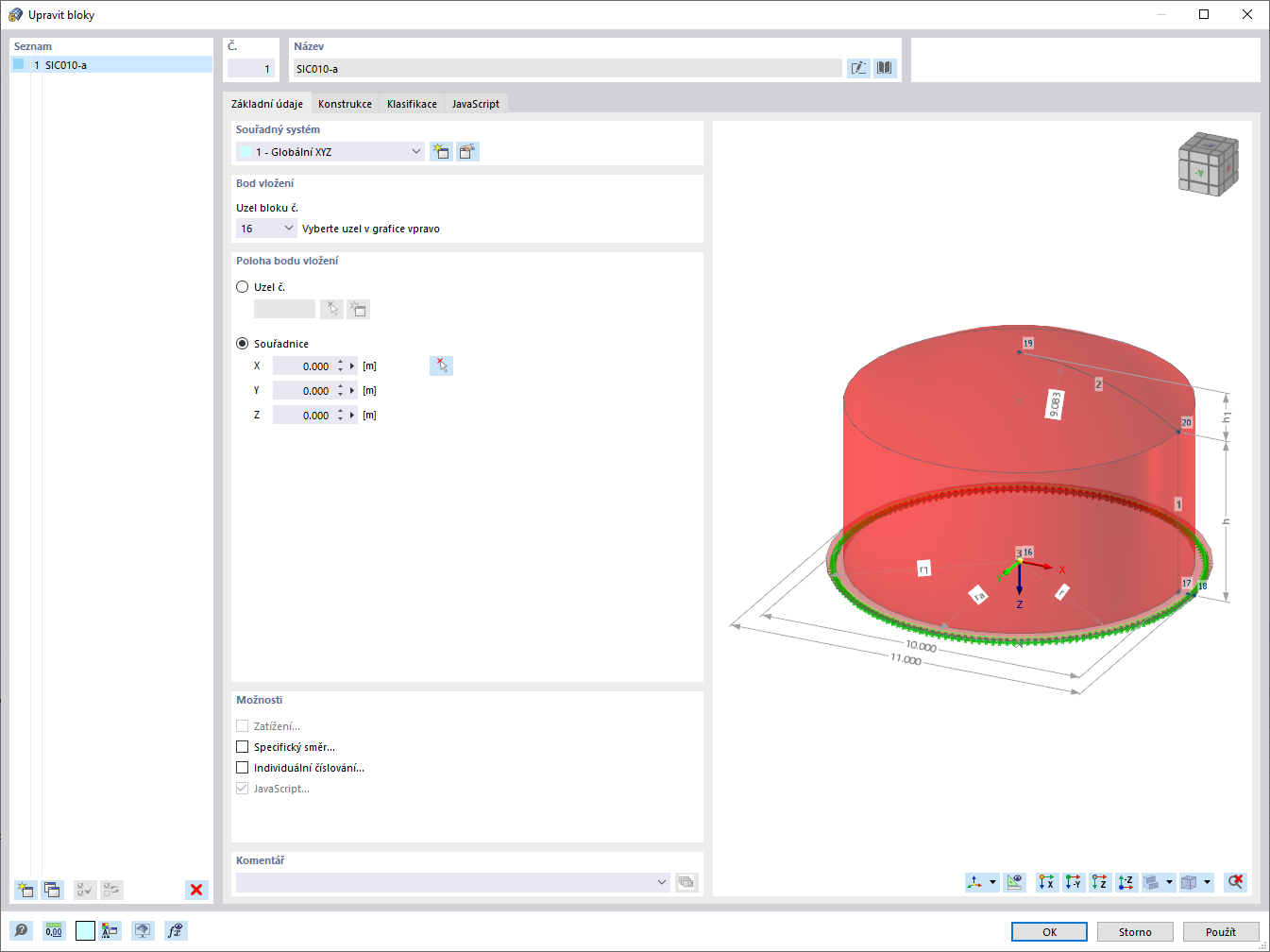Copy the selected block
This screenshot has height=952, width=1270.
53,889
